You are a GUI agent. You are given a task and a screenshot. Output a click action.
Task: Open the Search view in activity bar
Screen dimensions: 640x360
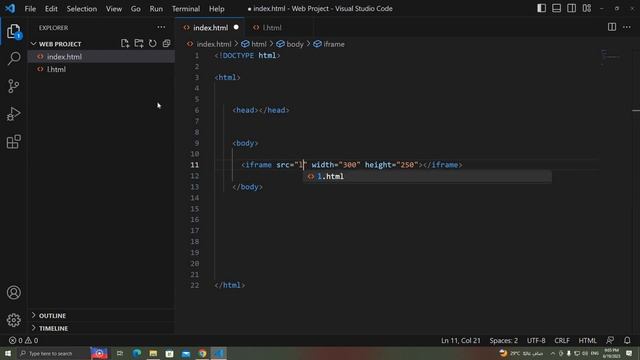tap(13, 58)
